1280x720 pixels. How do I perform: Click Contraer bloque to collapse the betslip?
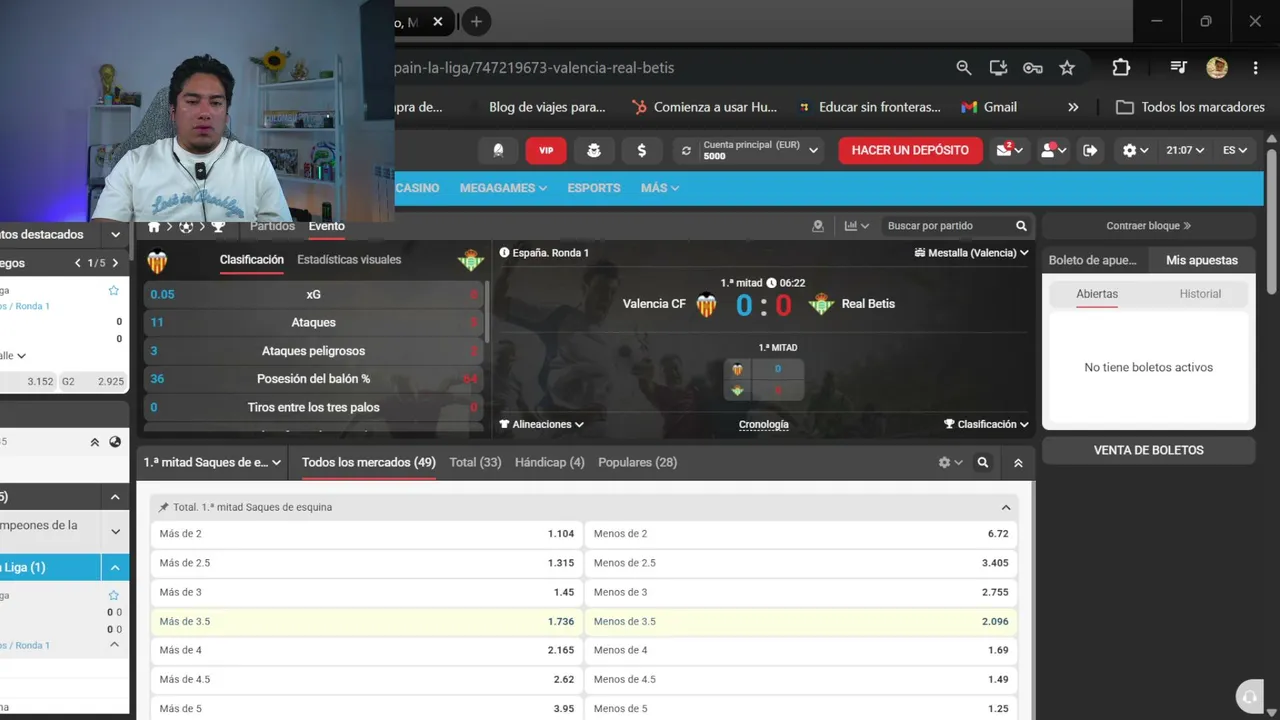point(1149,226)
